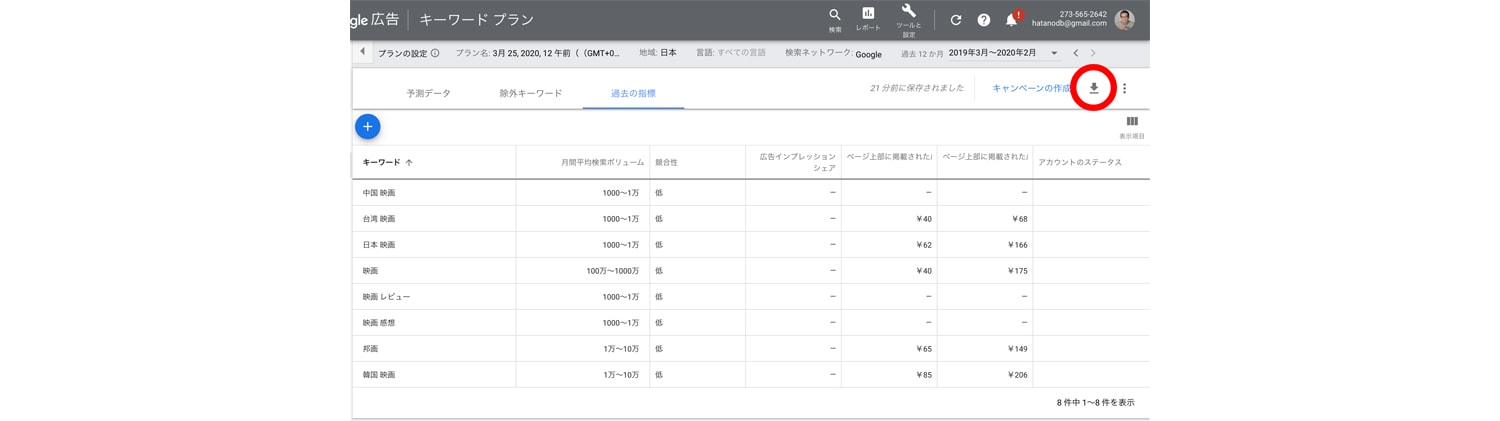Screen dimensions: 1500x421
Task: Click the download icon circled in red
Action: tap(1094, 88)
